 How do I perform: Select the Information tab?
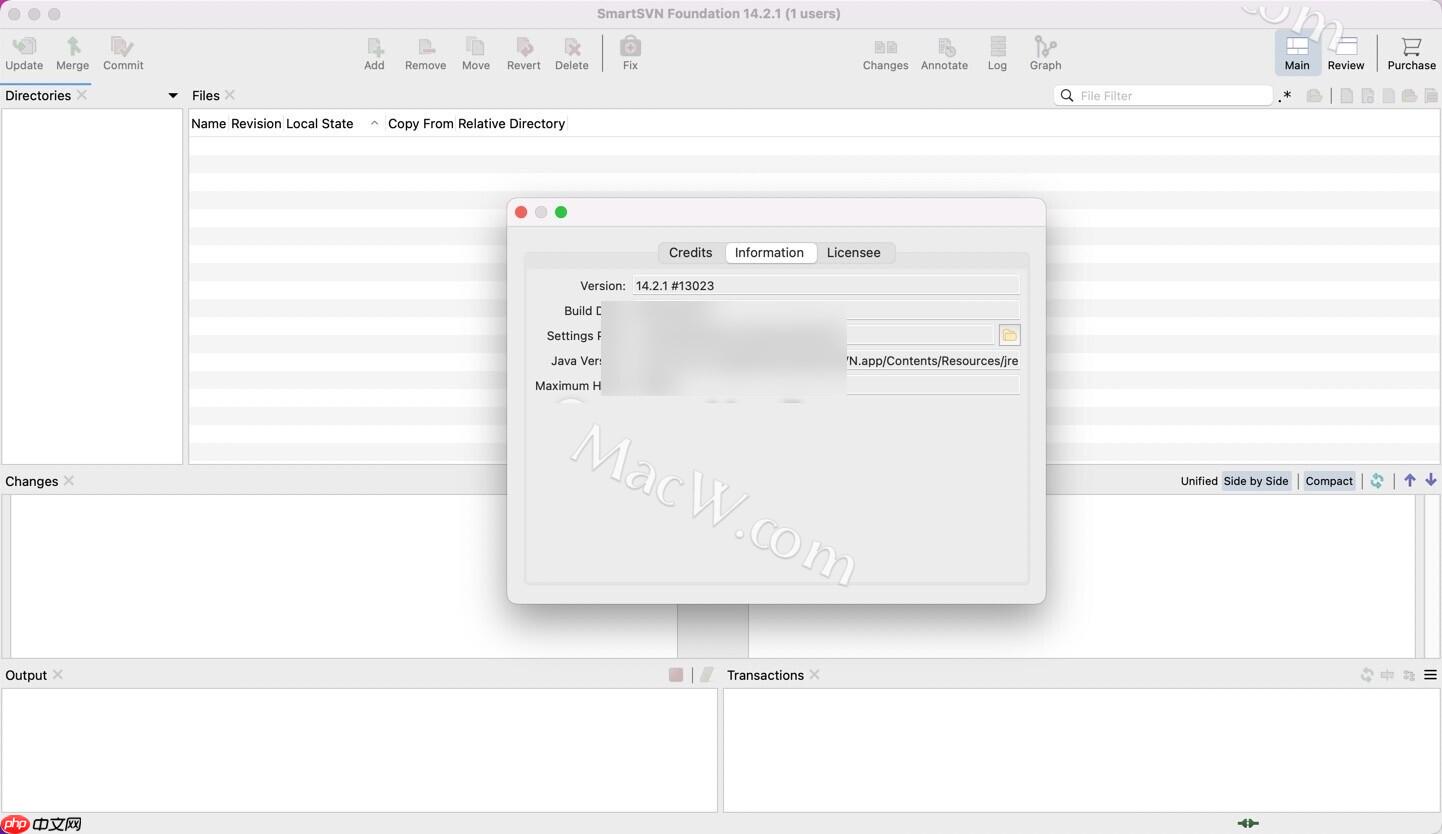[769, 252]
